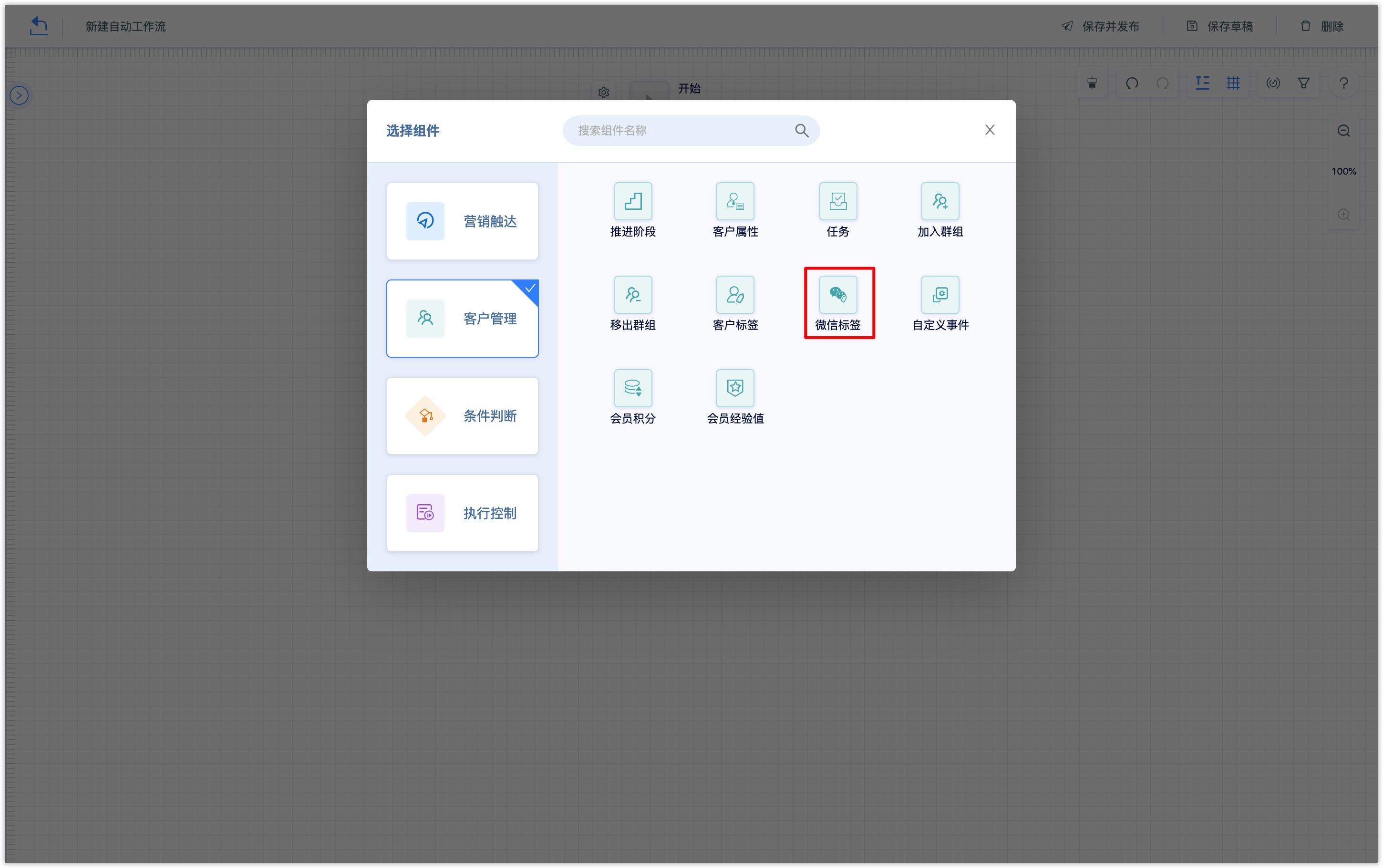Click 删除 button
Image resolution: width=1383 pixels, height=868 pixels.
(x=1321, y=26)
